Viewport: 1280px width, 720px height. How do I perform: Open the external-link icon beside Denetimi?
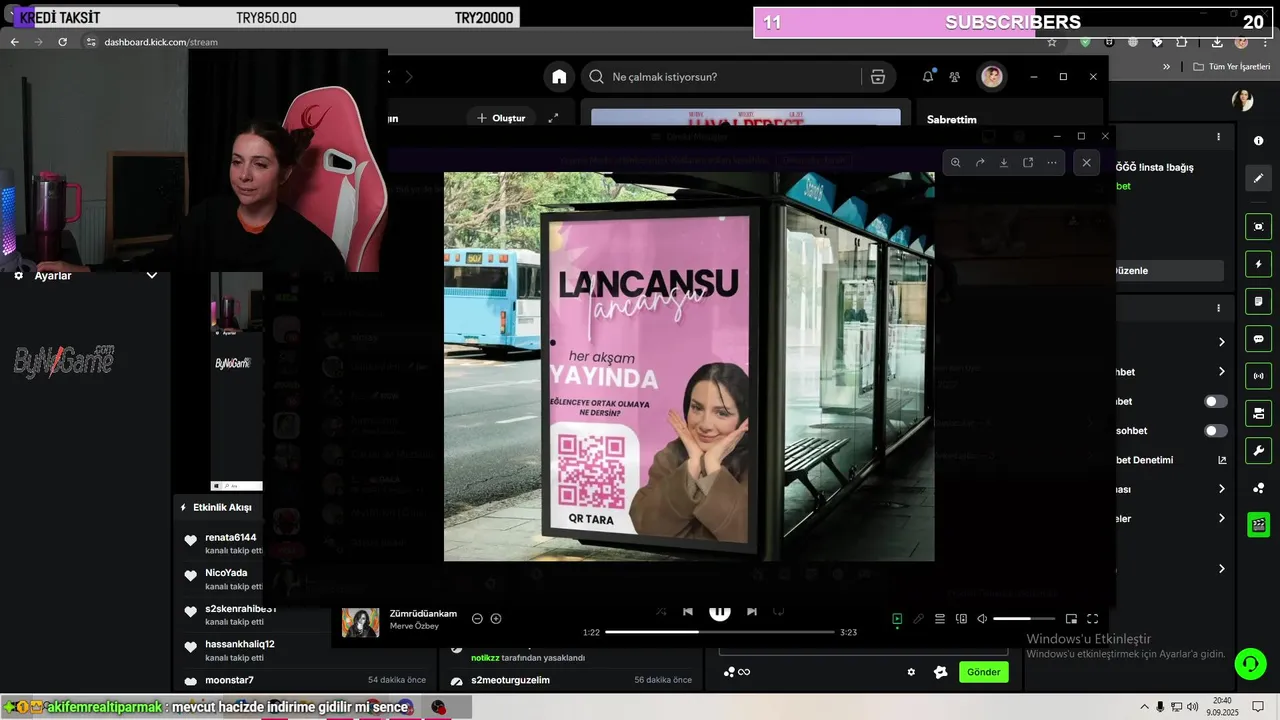coord(1221,460)
